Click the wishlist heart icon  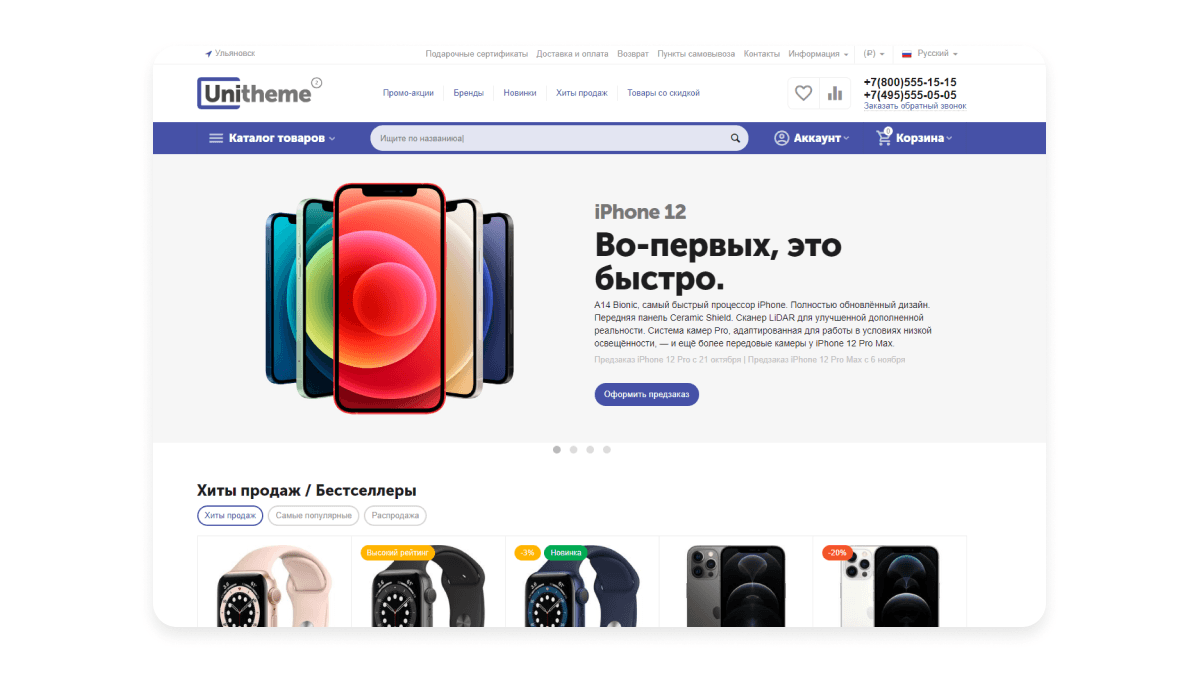[803, 93]
